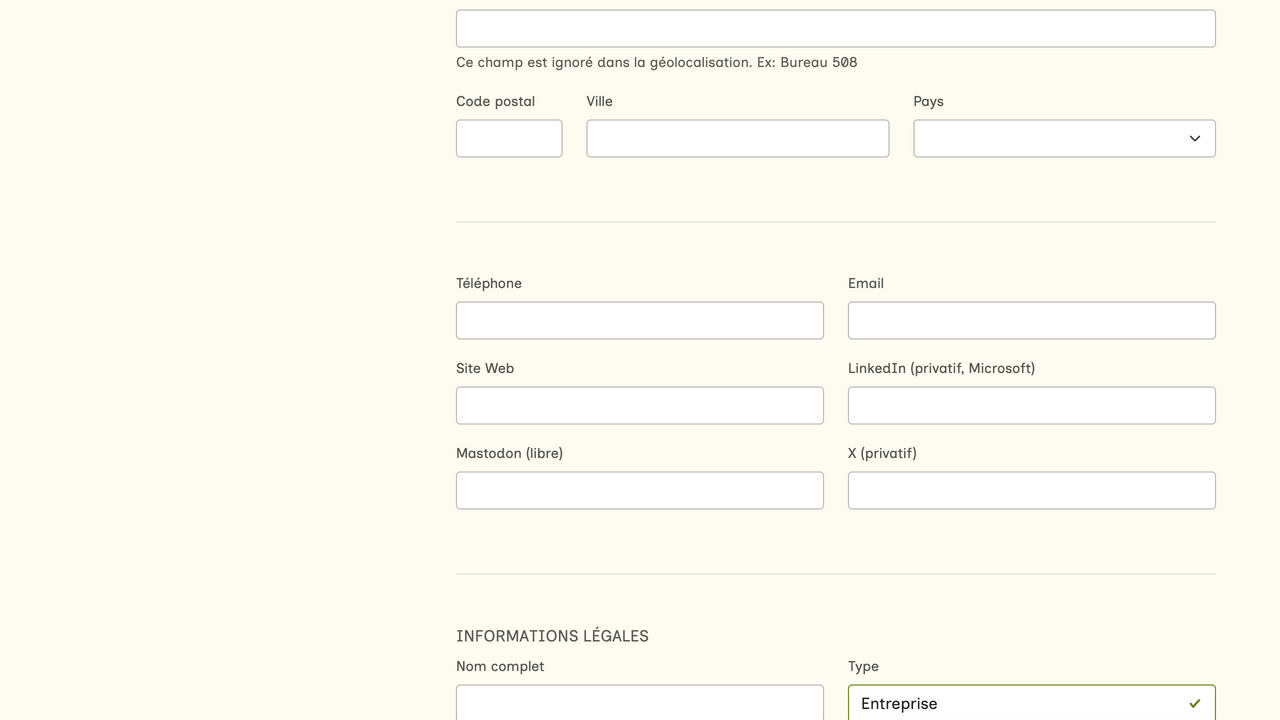Click the 'Code postal' label text
This screenshot has height=720, width=1280.
click(495, 101)
